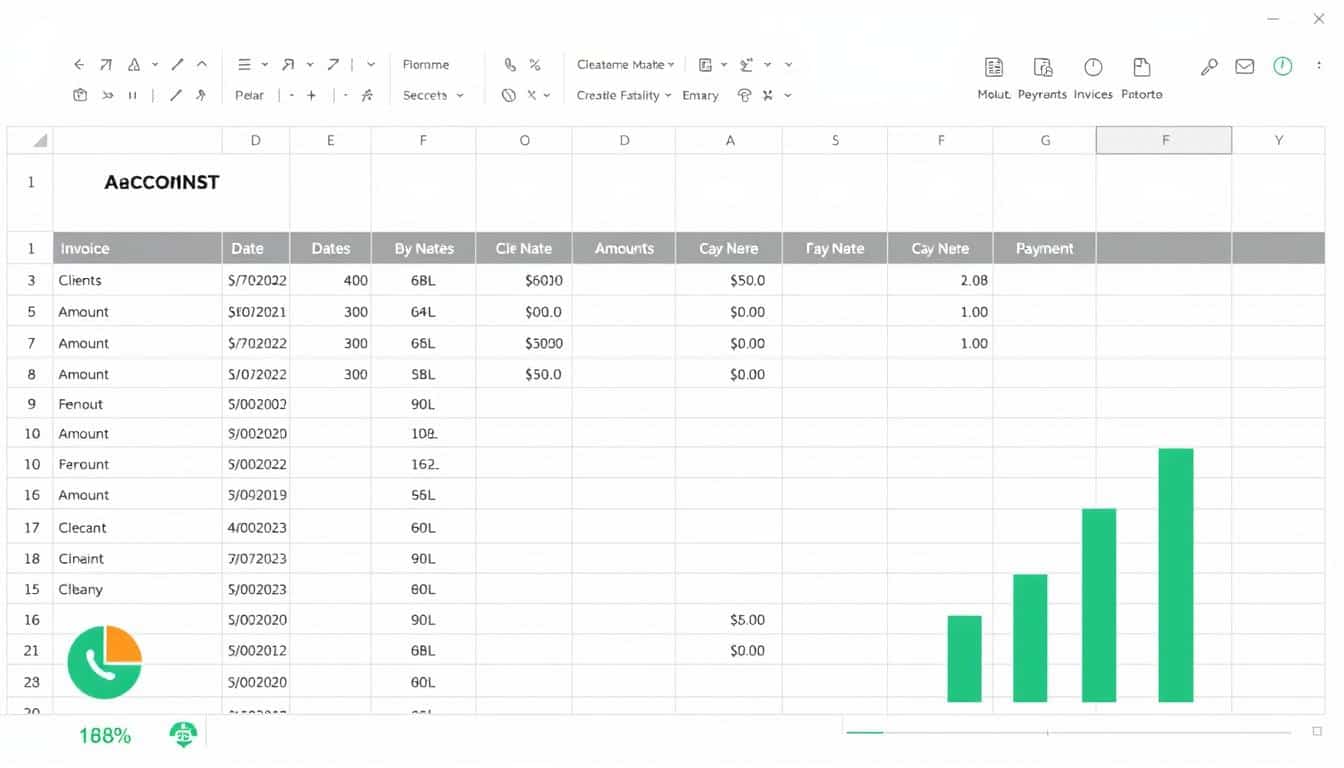Click the triangle shape tool icon
Viewport: 1344px width, 768px height.
point(133,64)
